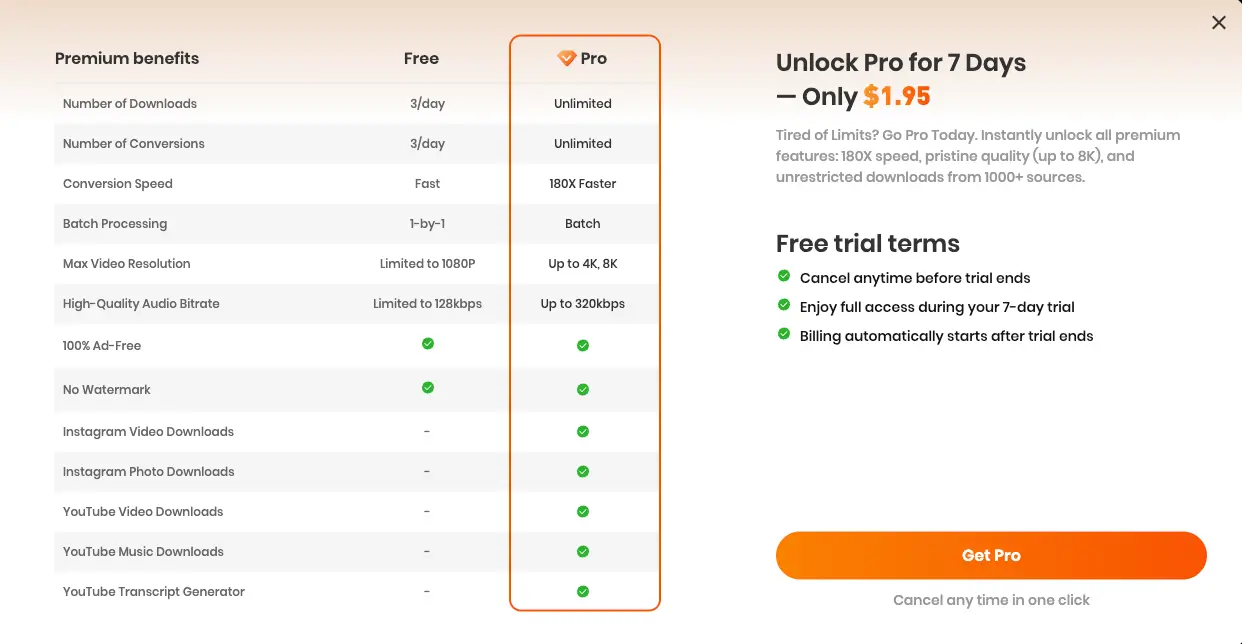Click the checkmark next to Enjoy full access during trial
Image resolution: width=1242 pixels, height=644 pixels.
tap(783, 307)
